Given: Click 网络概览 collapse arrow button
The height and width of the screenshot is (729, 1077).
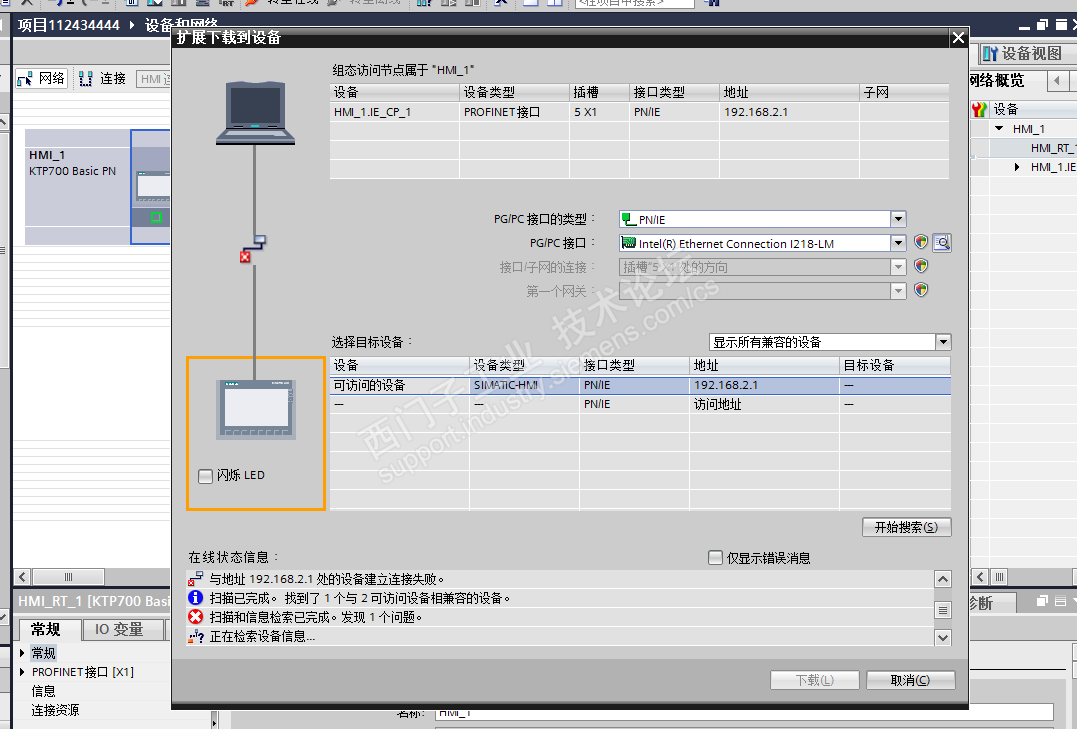Looking at the screenshot, I should (1057, 80).
